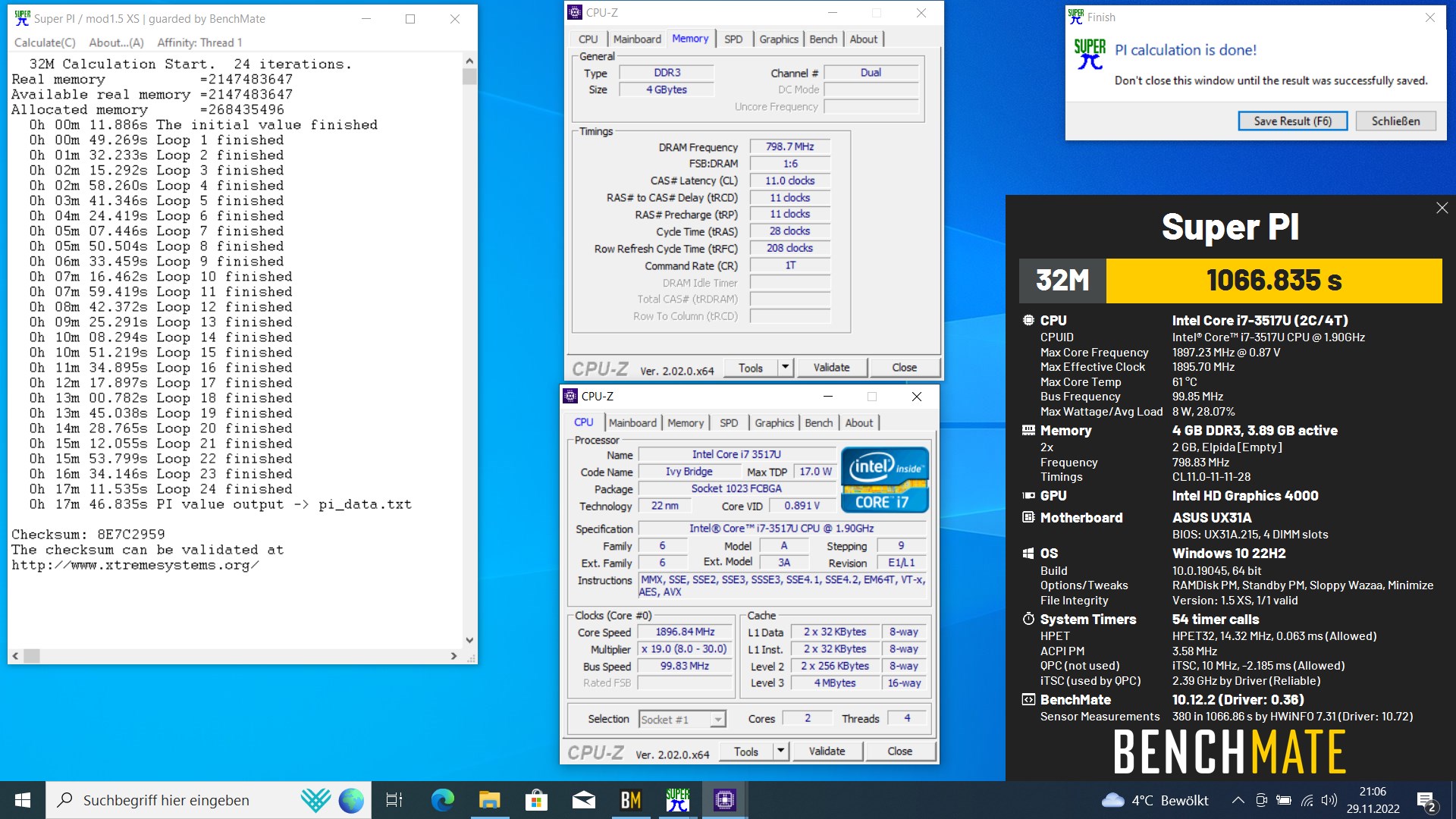This screenshot has height=819, width=1456.
Task: Click Super PI vertical scrollbar up arrow
Action: coord(469,61)
